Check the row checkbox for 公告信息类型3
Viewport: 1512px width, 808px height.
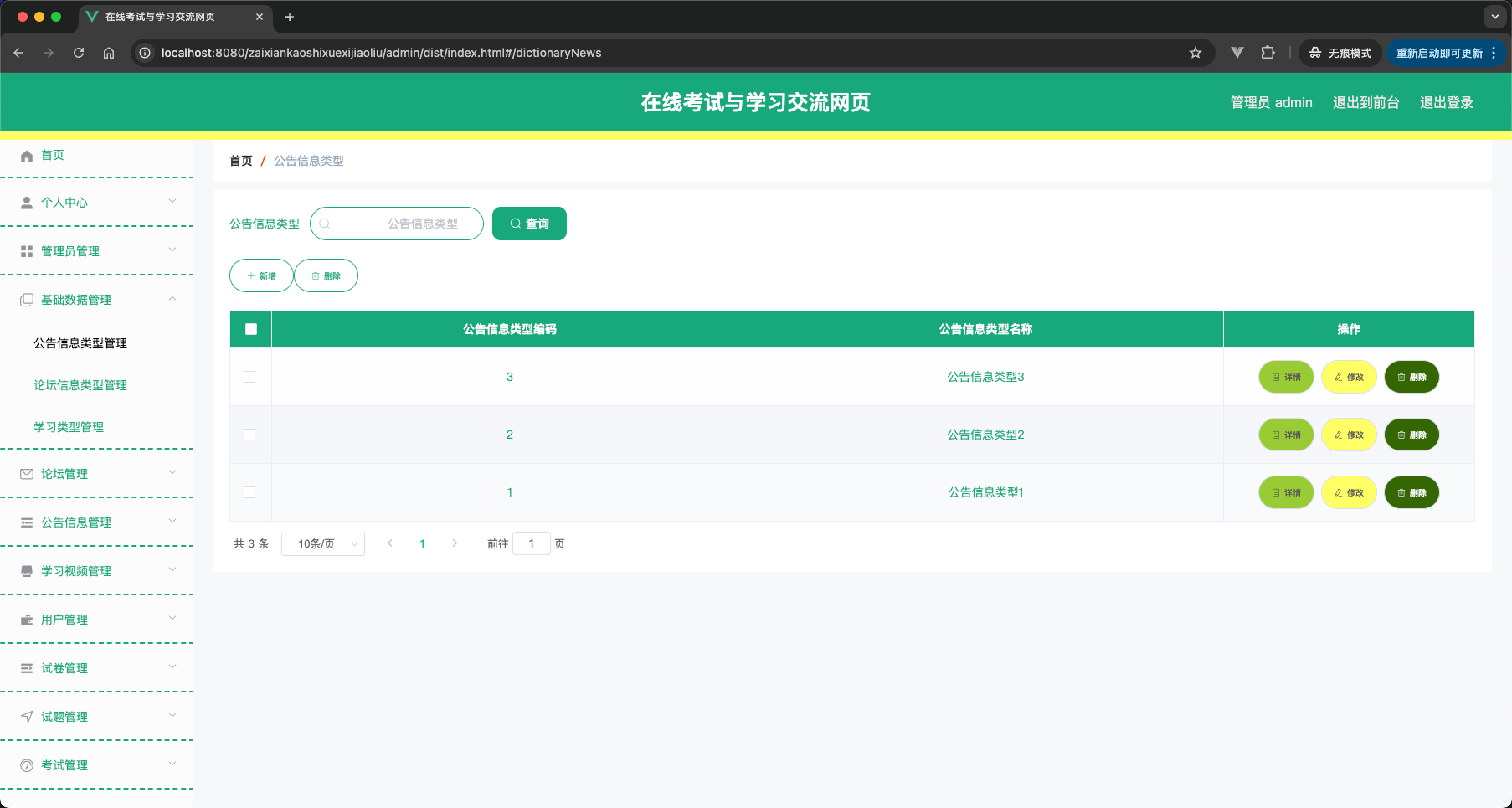pos(249,377)
